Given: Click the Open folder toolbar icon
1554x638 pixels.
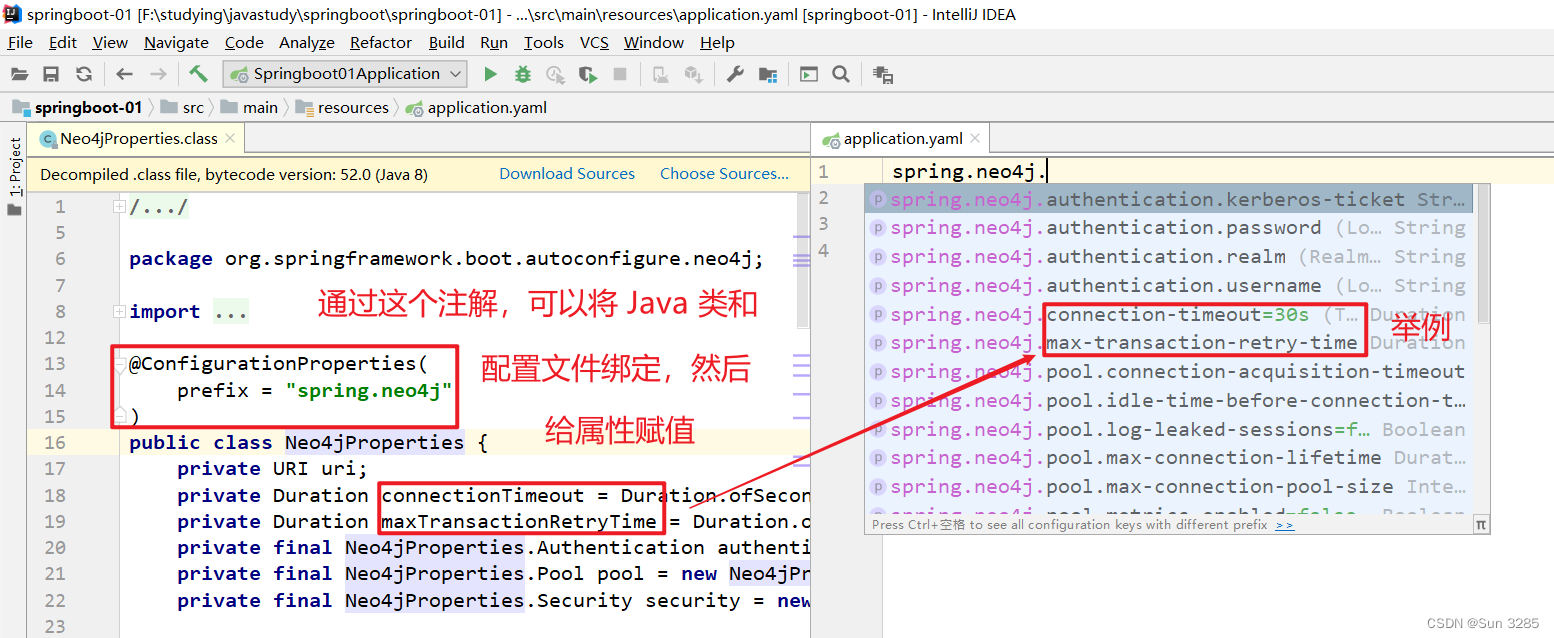Looking at the screenshot, I should (19, 74).
